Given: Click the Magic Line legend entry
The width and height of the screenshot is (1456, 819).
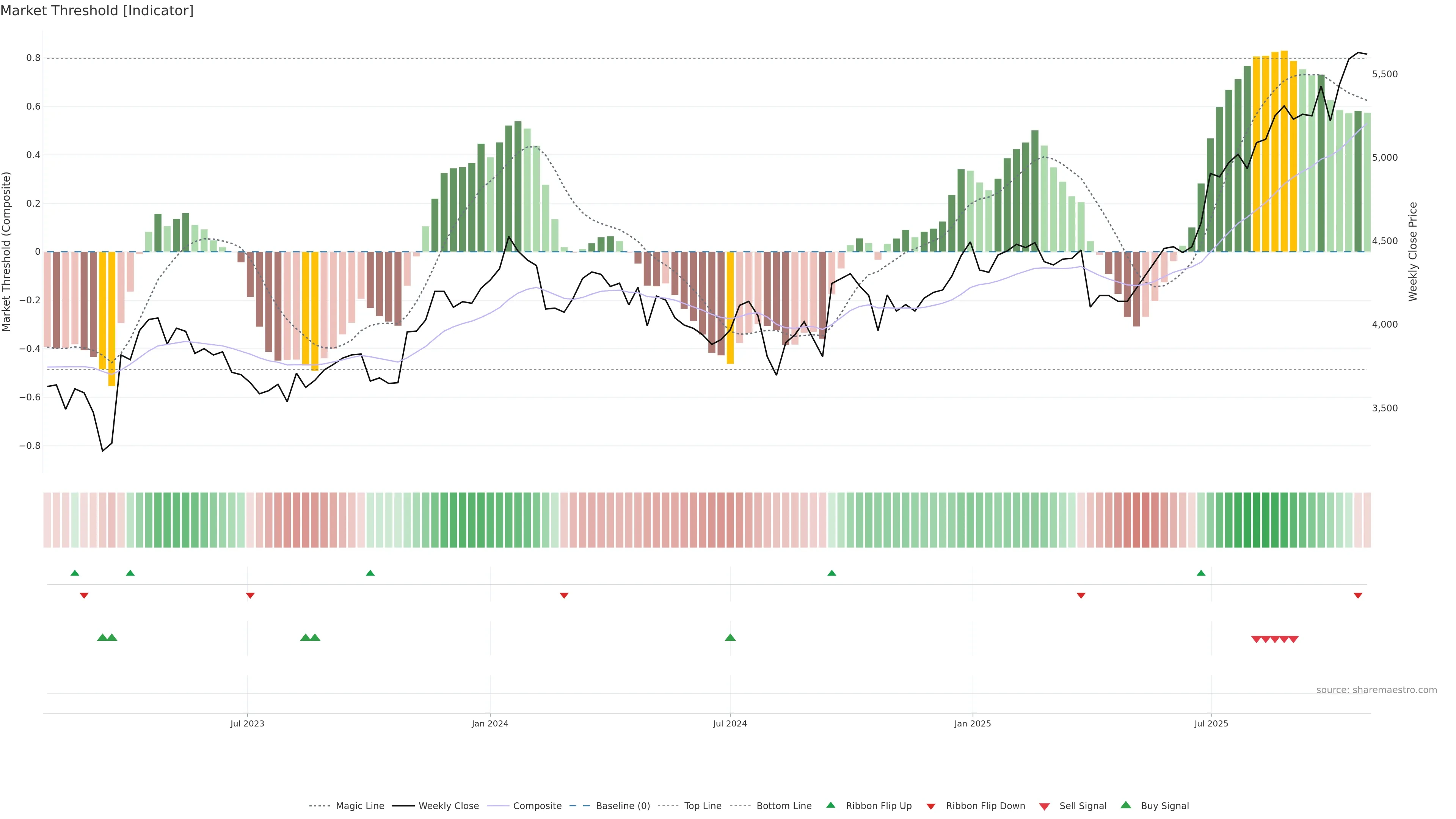Looking at the screenshot, I should (x=359, y=805).
